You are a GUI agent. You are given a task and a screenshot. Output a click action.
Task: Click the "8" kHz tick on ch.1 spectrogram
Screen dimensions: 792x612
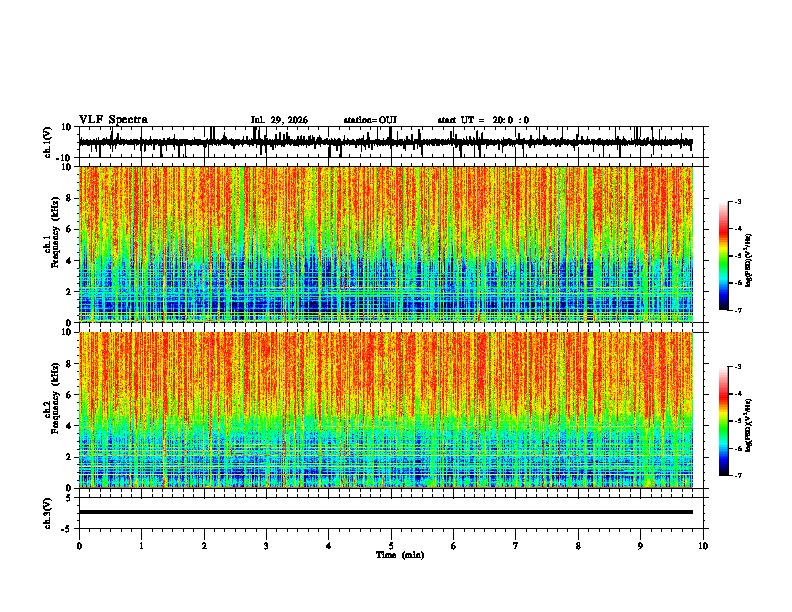coord(69,198)
